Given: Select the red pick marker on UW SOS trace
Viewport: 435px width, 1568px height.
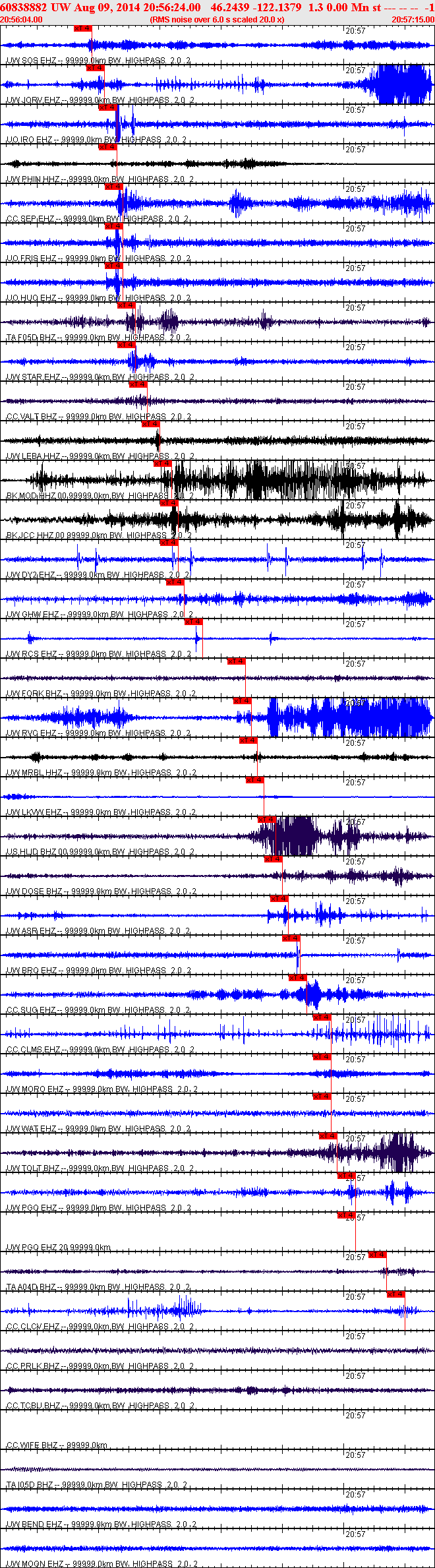Looking at the screenshot, I should click(x=83, y=28).
